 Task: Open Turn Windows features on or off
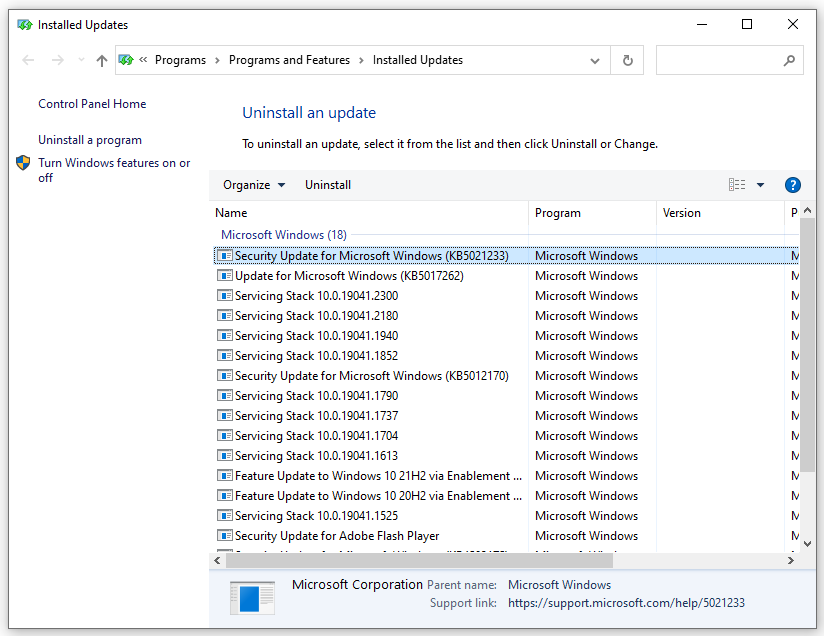(114, 170)
